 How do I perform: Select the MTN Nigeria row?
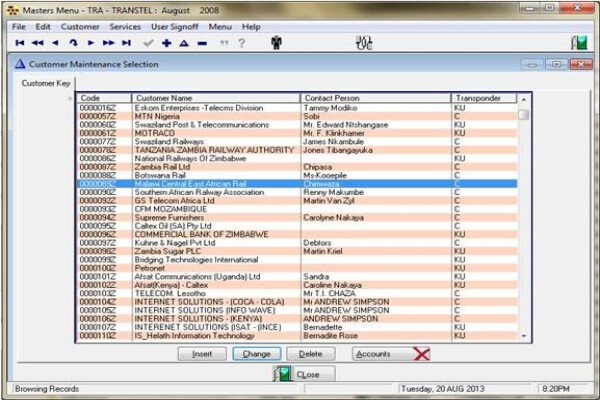[297, 116]
